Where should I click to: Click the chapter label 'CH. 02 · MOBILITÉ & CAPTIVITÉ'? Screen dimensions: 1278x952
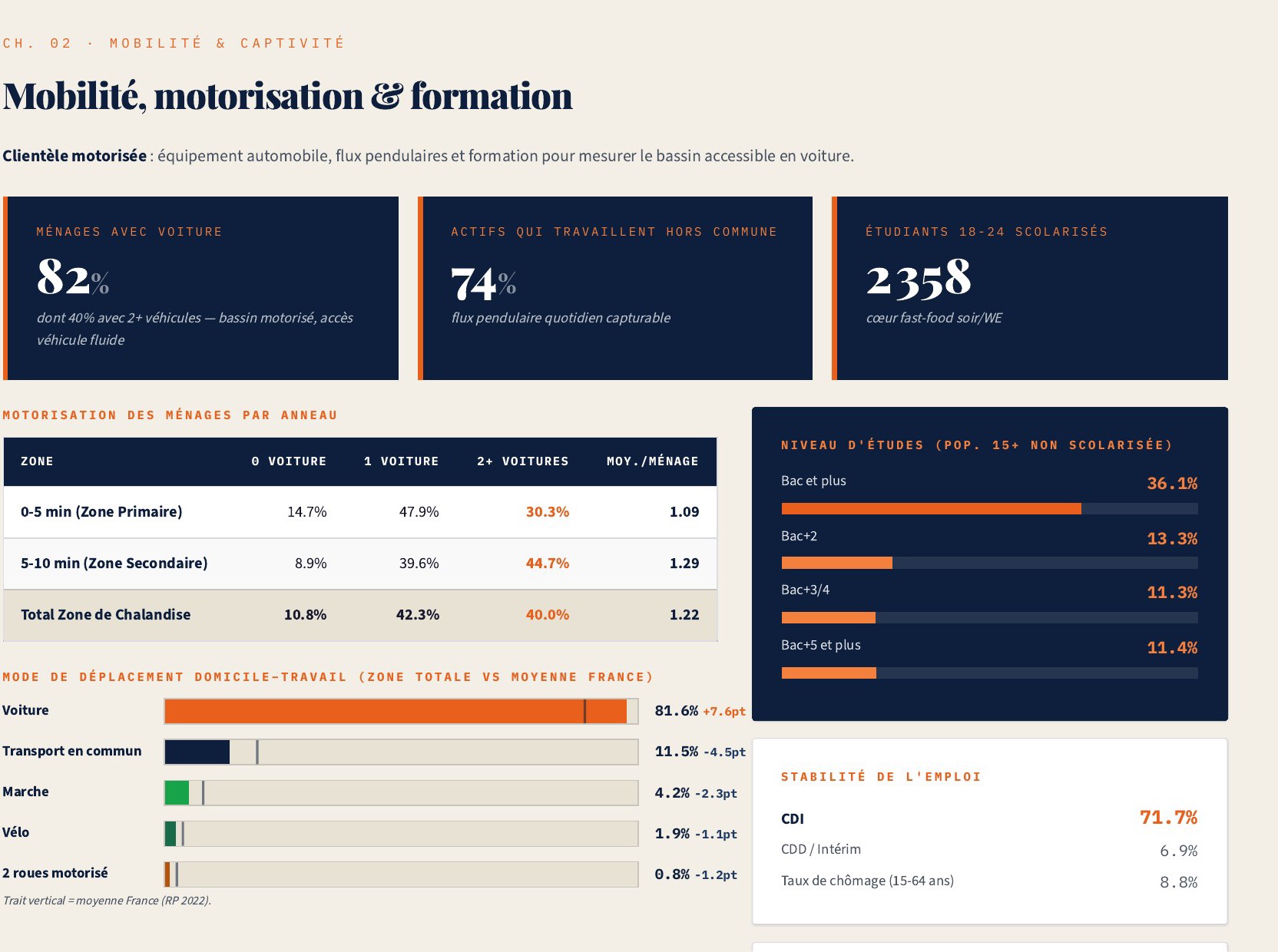pyautogui.click(x=173, y=43)
